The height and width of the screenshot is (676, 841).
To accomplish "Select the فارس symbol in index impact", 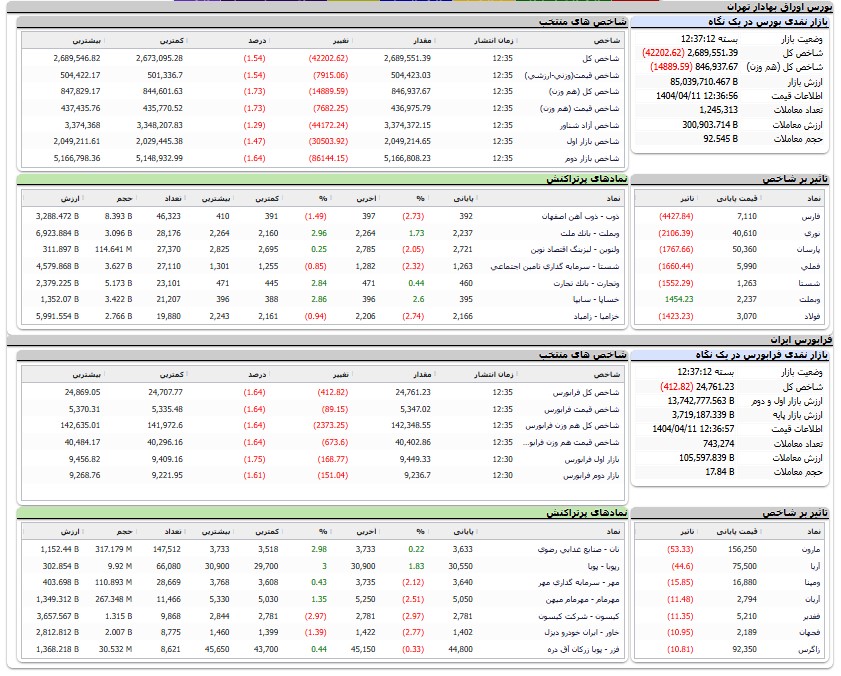I will tap(804, 215).
